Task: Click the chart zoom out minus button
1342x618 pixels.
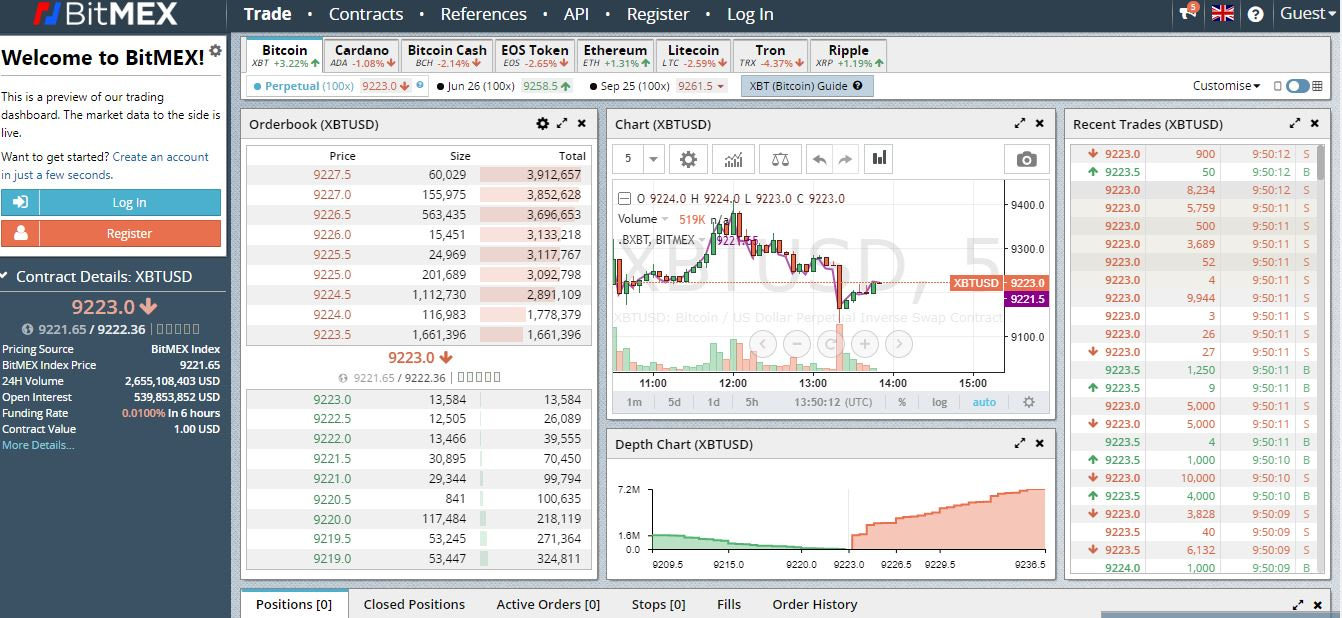Action: (796, 344)
